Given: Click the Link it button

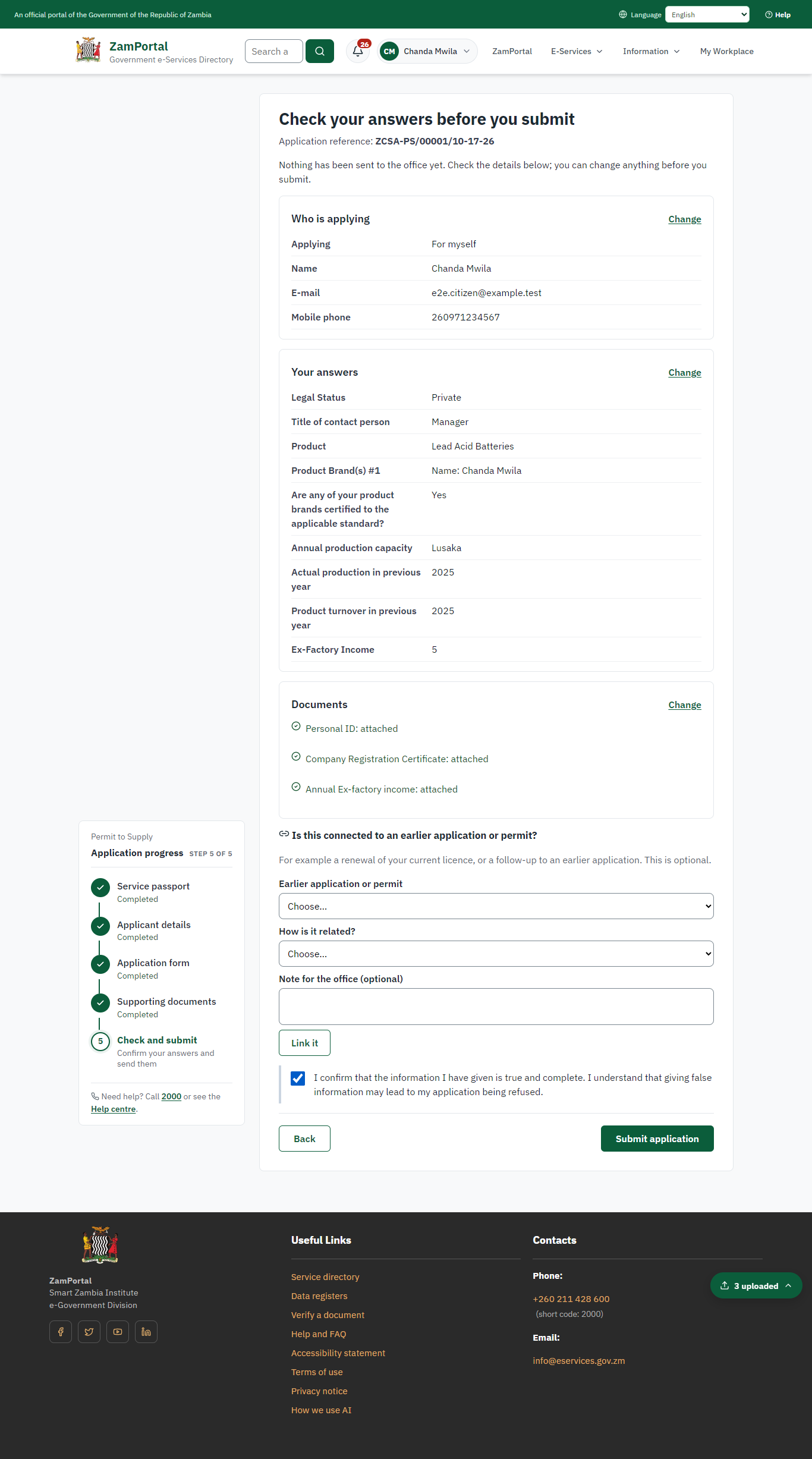Looking at the screenshot, I should pyautogui.click(x=304, y=1043).
